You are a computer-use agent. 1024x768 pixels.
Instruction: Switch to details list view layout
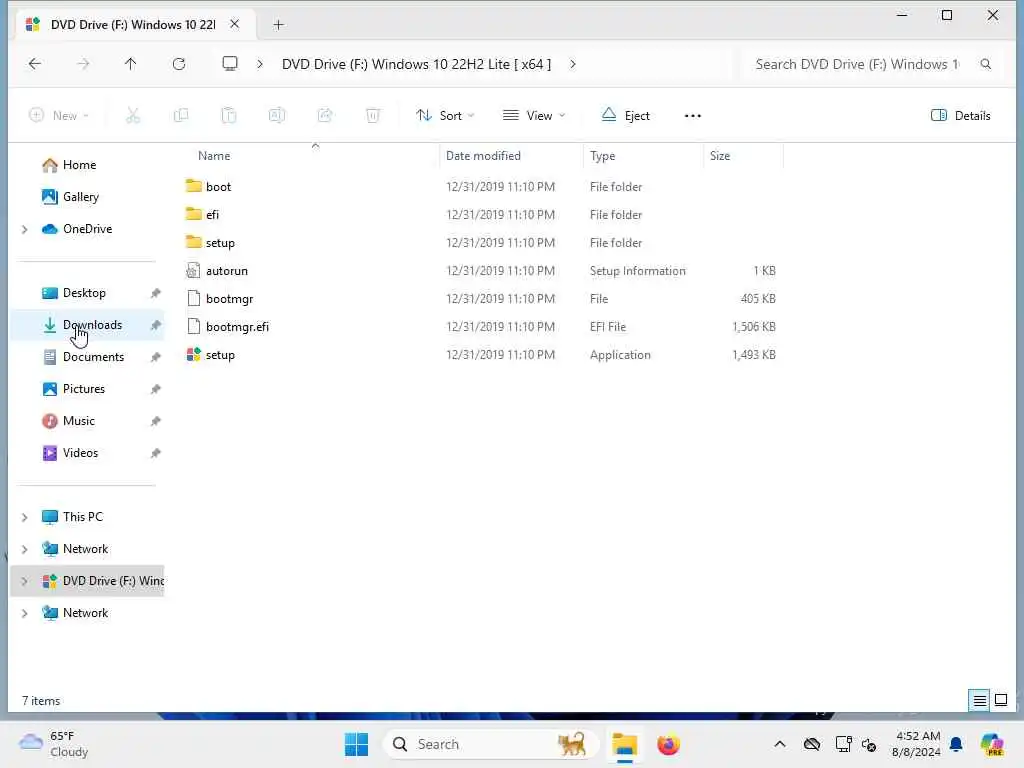(x=980, y=701)
